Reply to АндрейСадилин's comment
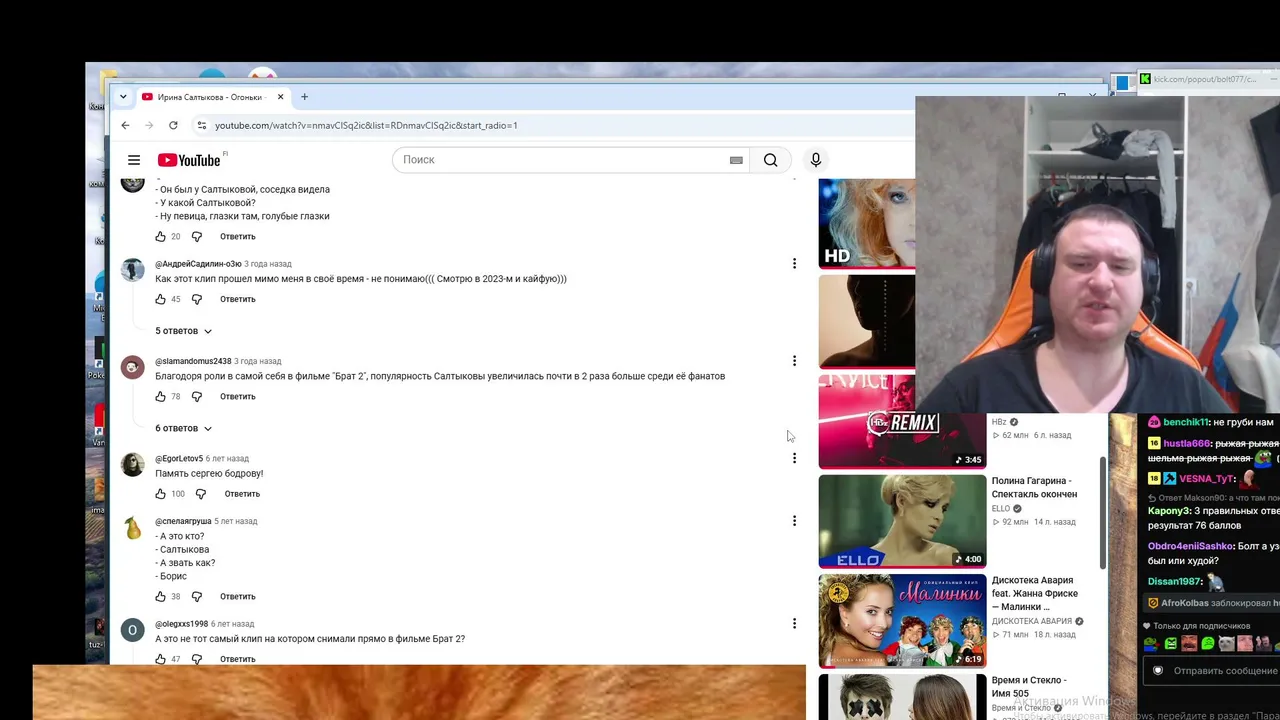1280x720 pixels. (x=238, y=299)
